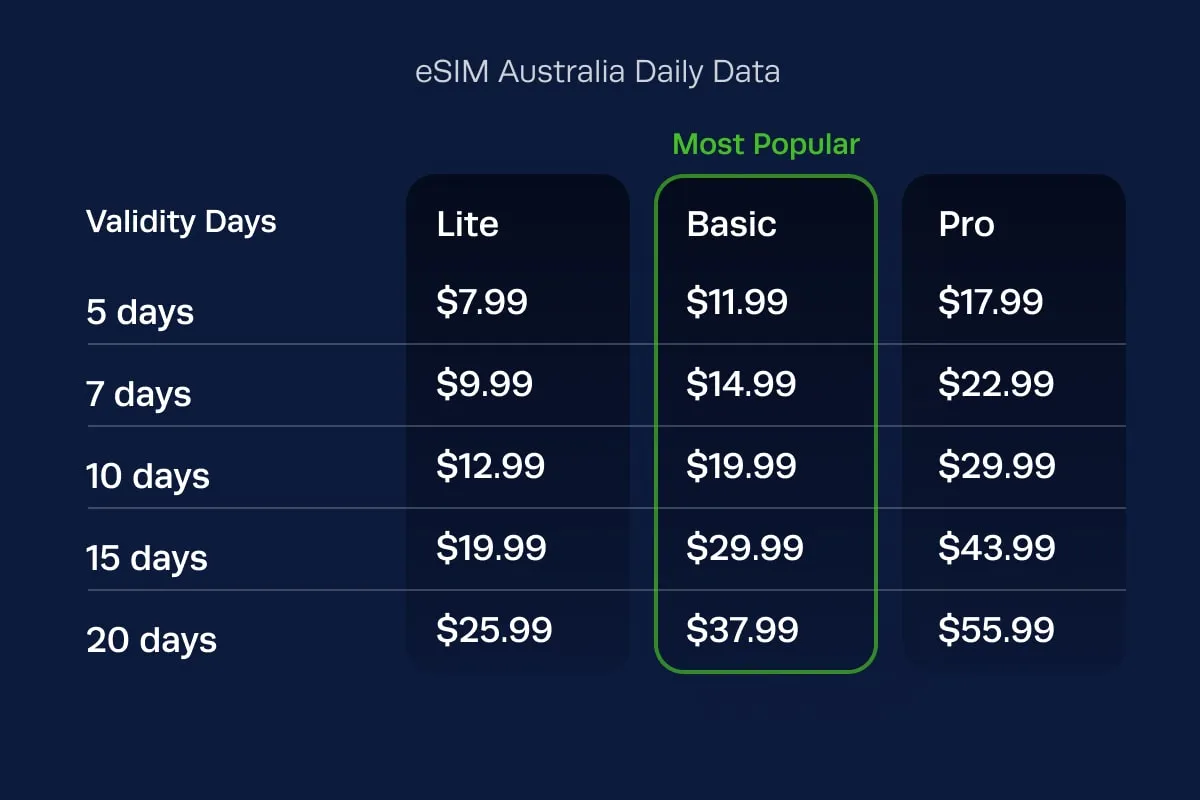
Task: Select the Lite plan column header
Action: (x=468, y=225)
